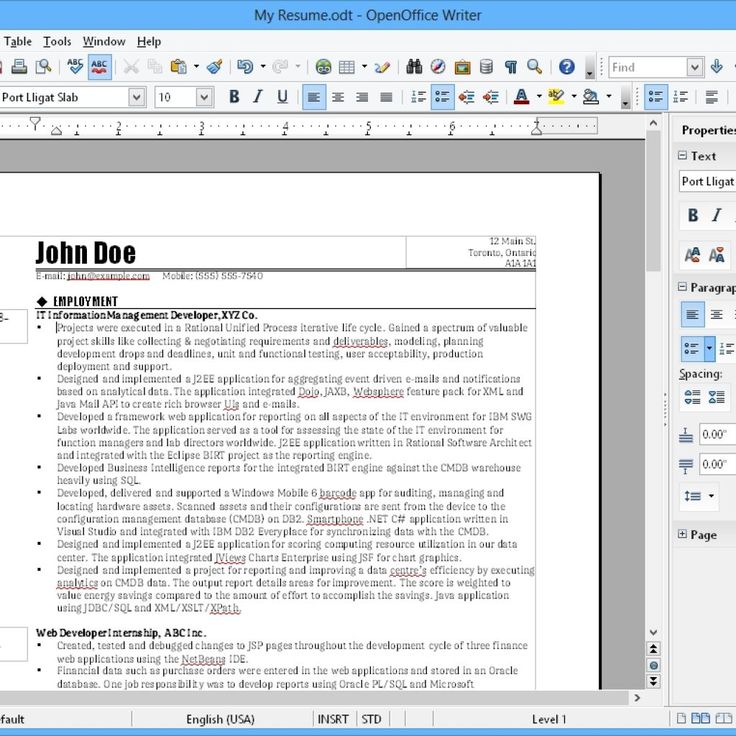Open Page Preview with the magnifier-page icon
This screenshot has height=736, width=736.
click(x=44, y=67)
